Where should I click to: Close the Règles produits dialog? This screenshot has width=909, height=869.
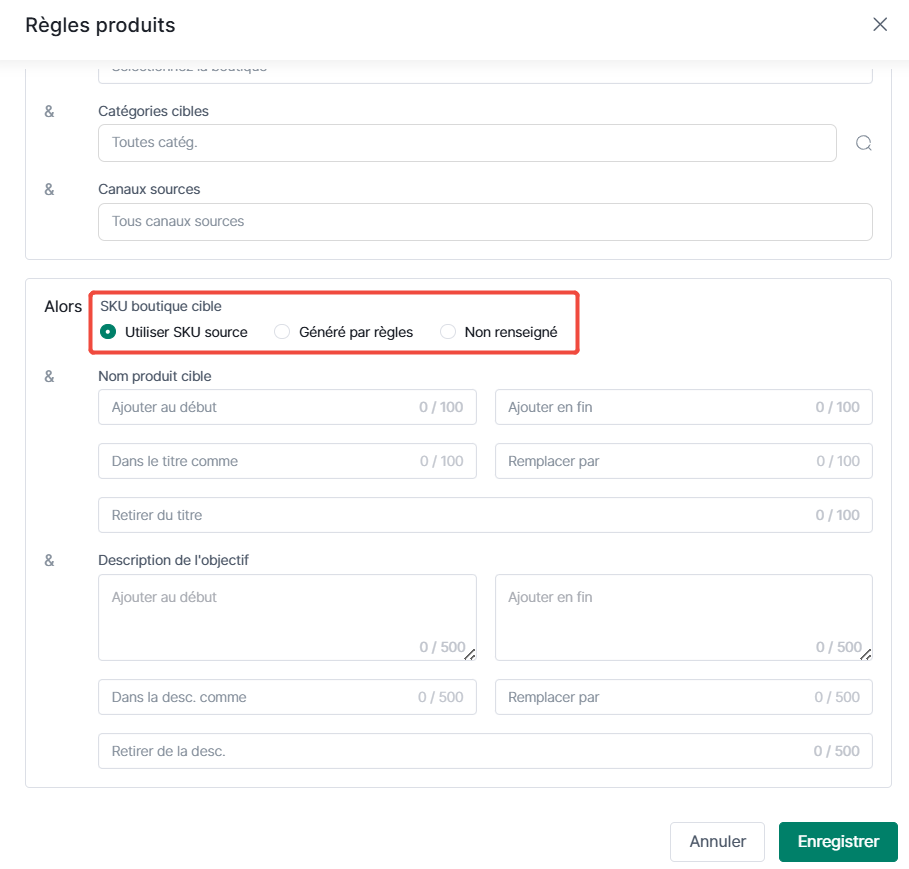(x=879, y=24)
